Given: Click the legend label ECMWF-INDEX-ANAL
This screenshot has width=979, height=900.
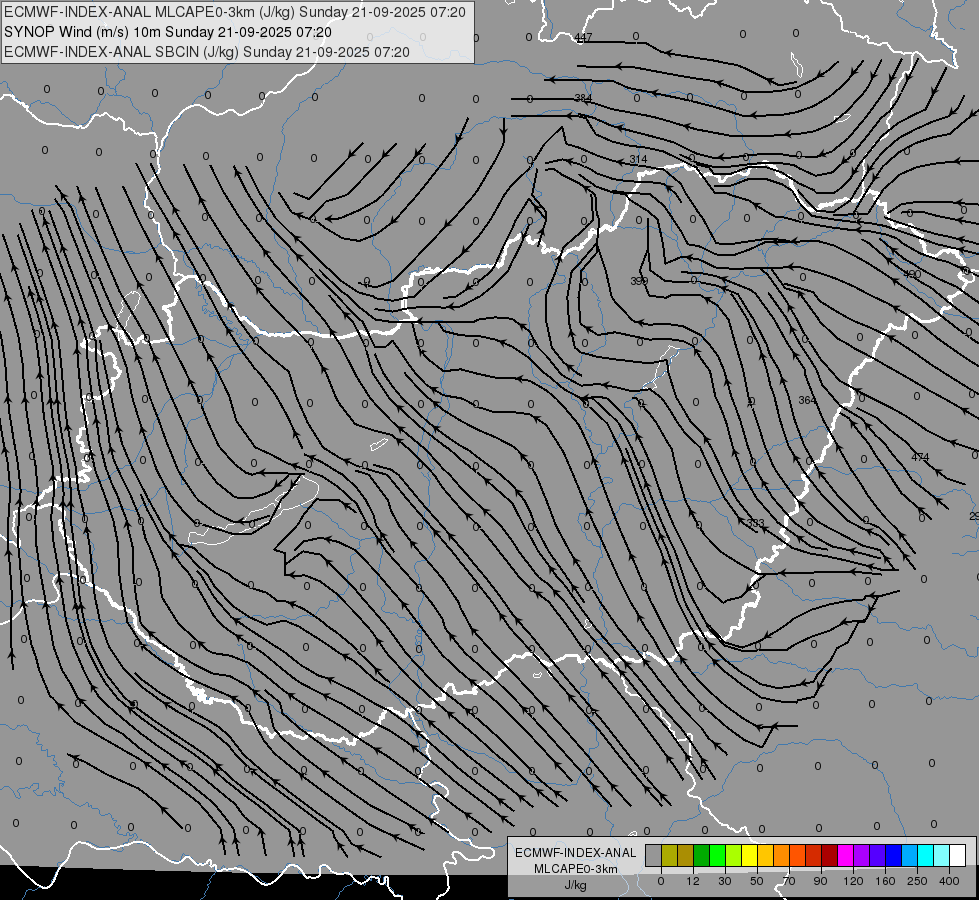Looking at the screenshot, I should pyautogui.click(x=576, y=853).
